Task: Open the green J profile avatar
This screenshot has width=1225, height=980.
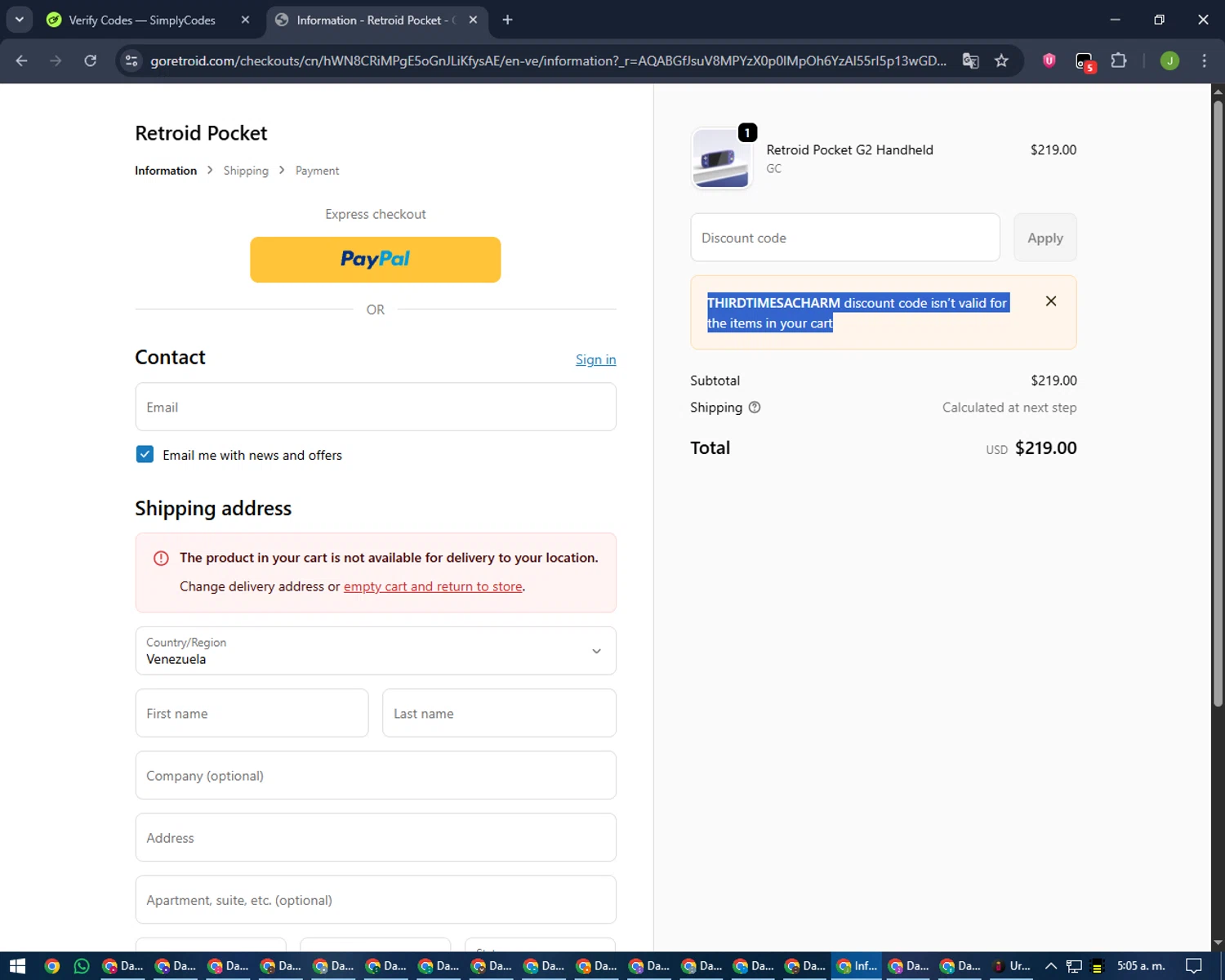Action: coord(1169,60)
